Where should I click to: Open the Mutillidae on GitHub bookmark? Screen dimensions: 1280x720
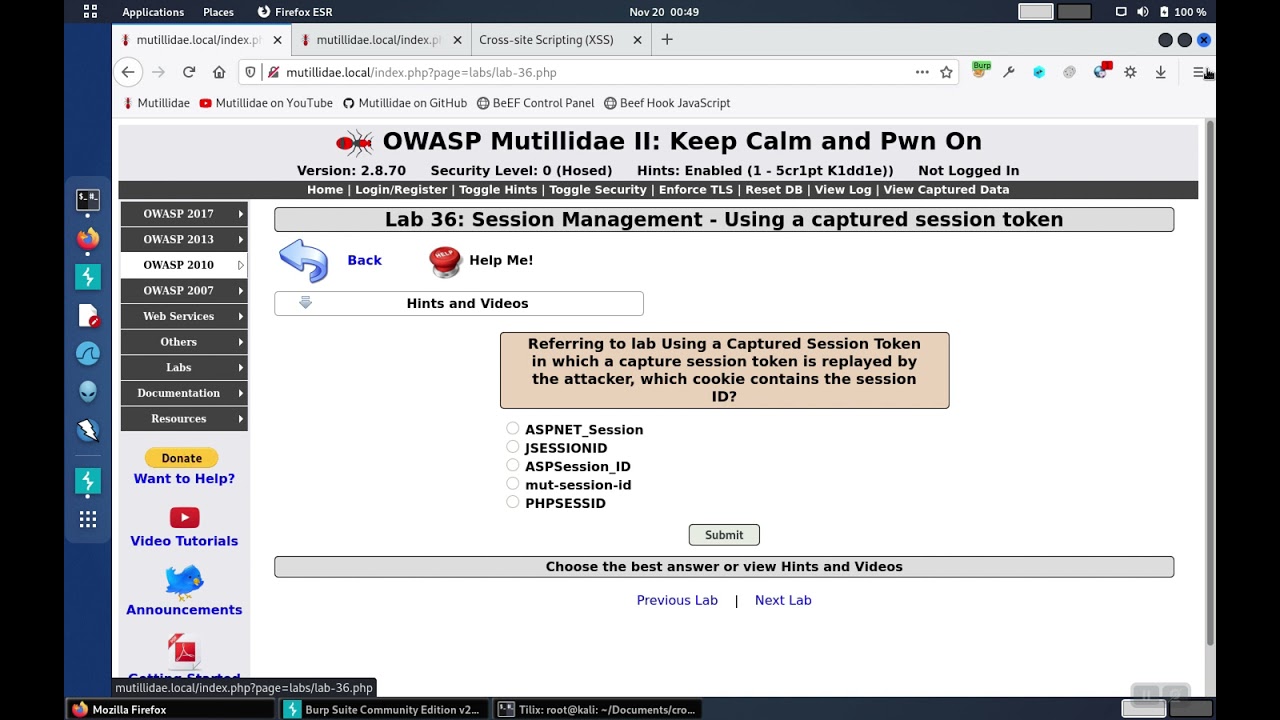pos(404,103)
